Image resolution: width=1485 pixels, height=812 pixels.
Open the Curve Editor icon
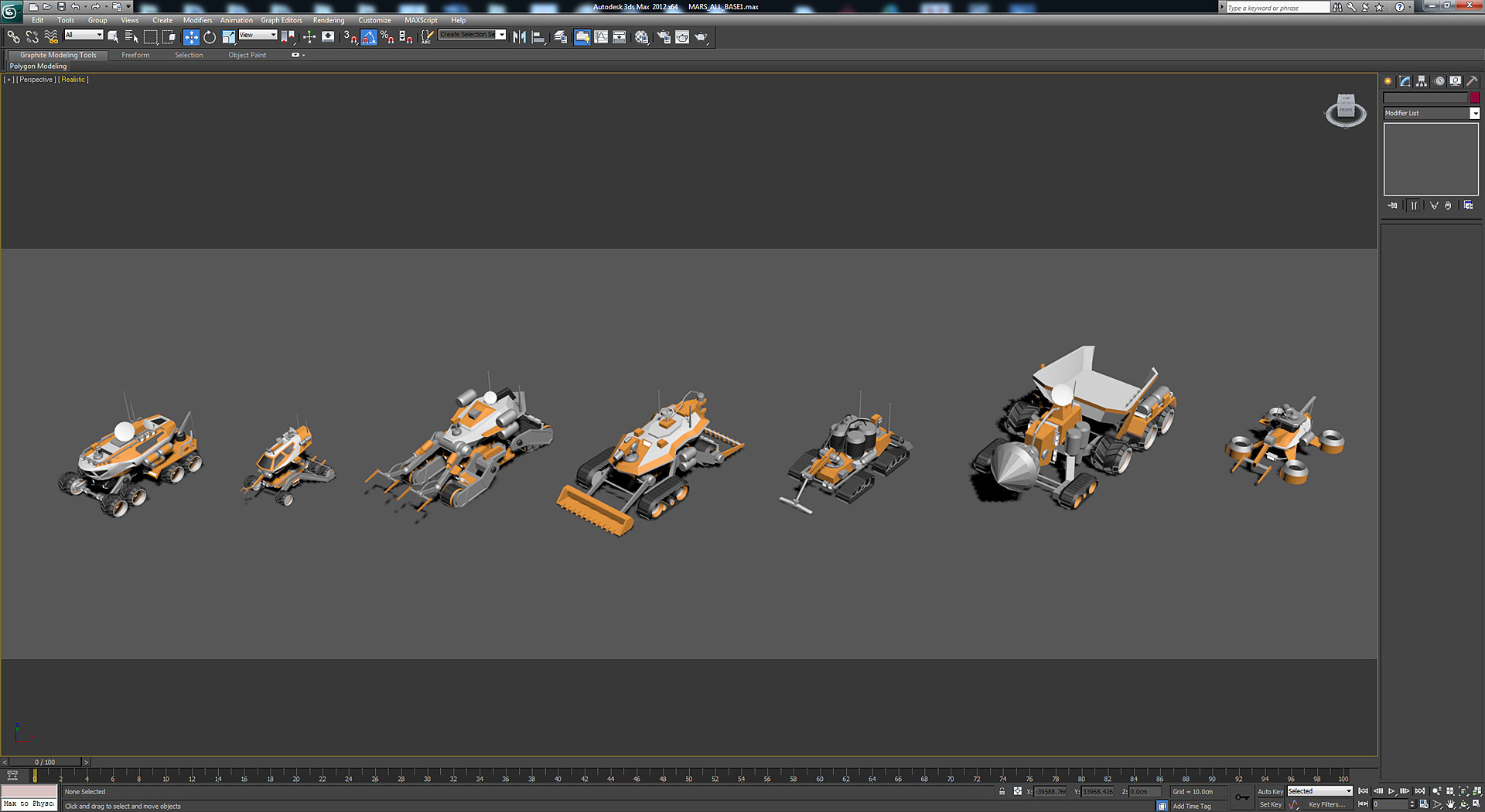click(x=601, y=36)
